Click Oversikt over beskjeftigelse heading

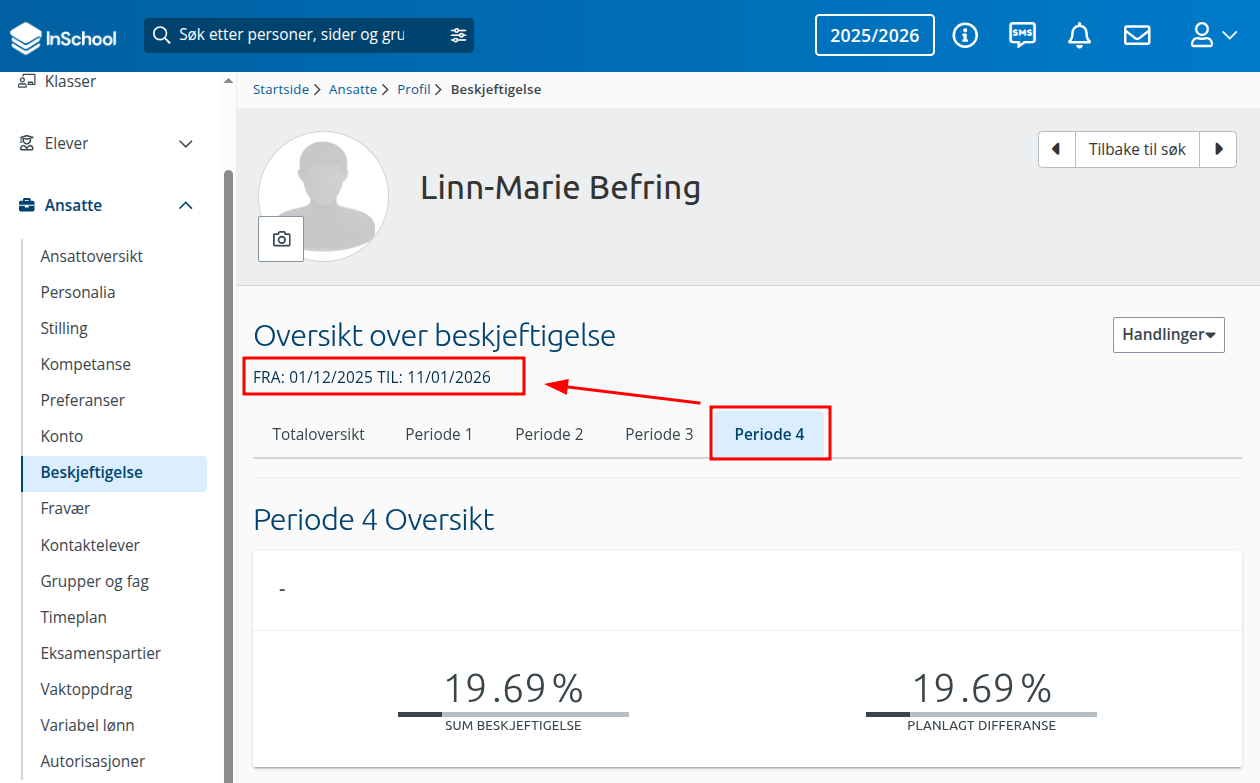point(434,335)
